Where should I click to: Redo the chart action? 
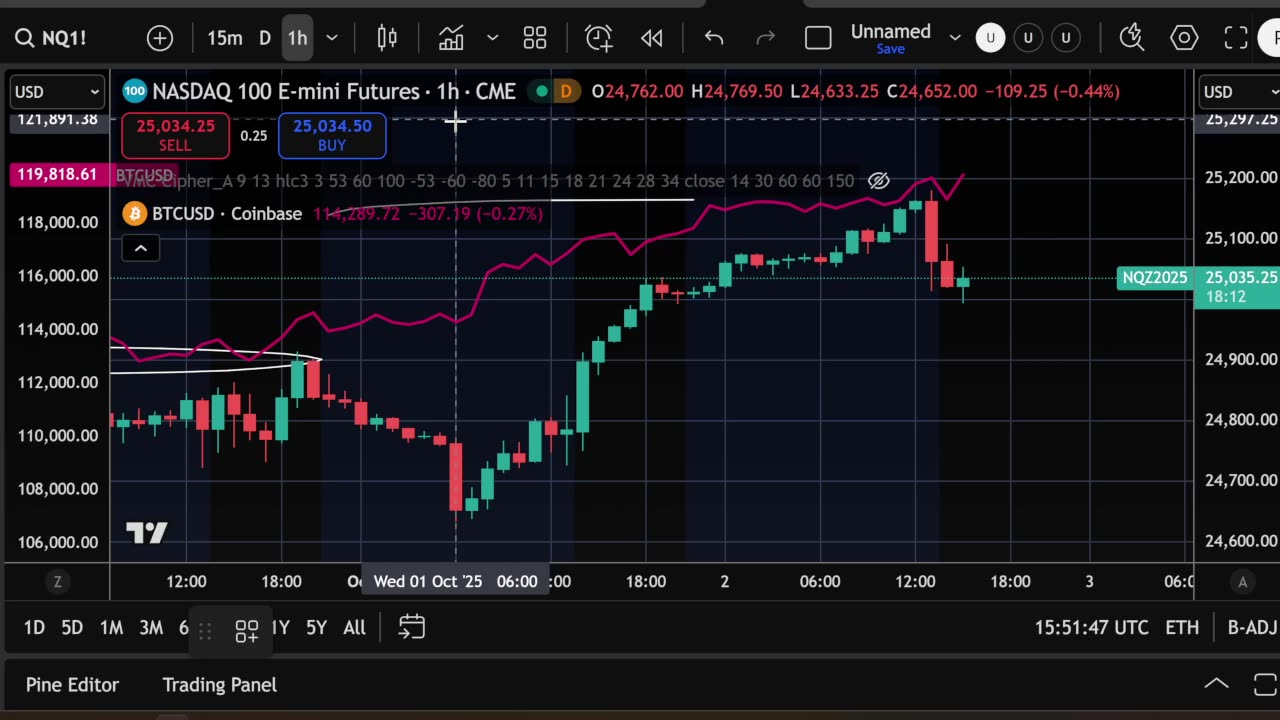coord(766,38)
